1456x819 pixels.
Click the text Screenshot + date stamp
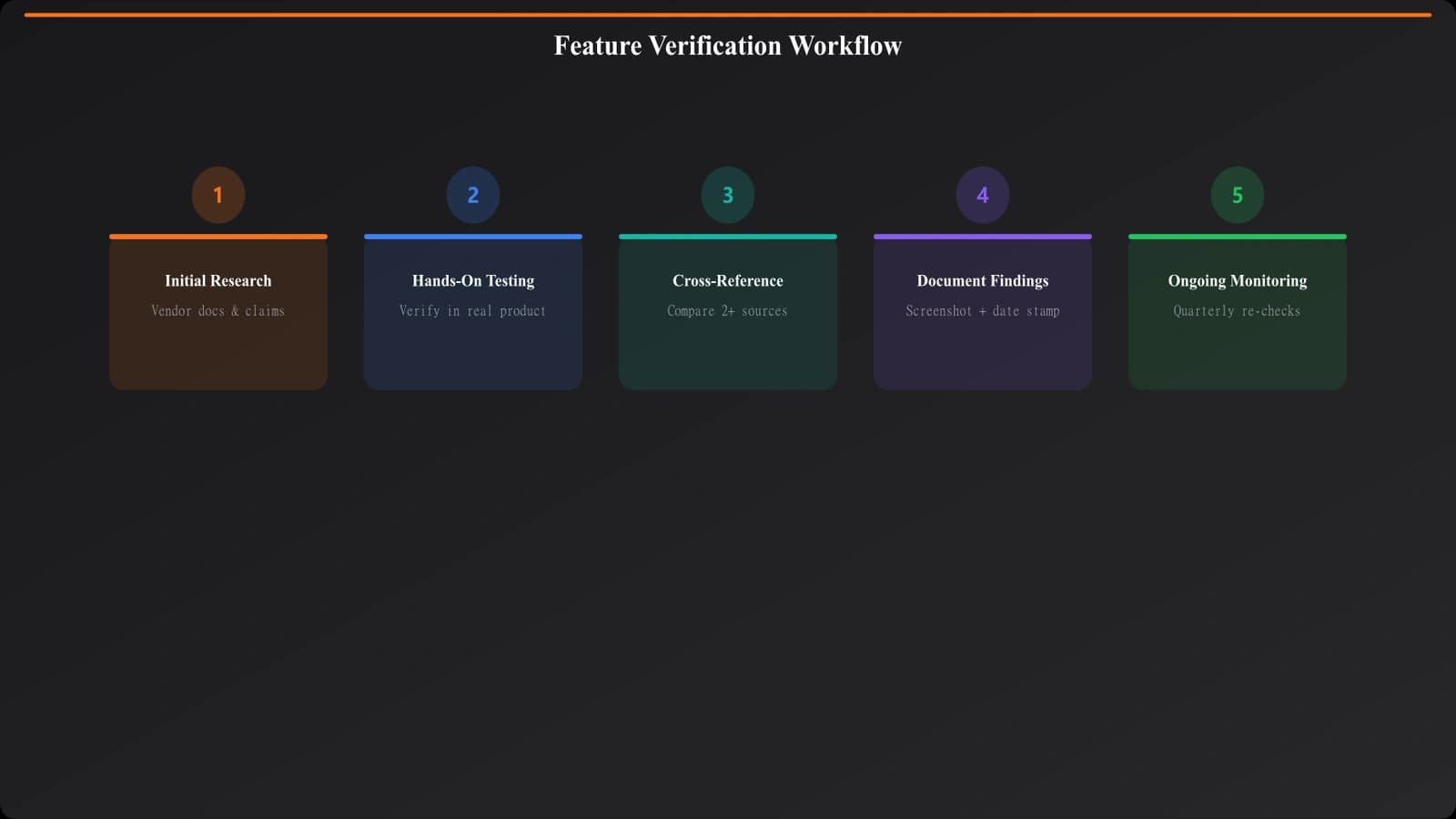[982, 310]
